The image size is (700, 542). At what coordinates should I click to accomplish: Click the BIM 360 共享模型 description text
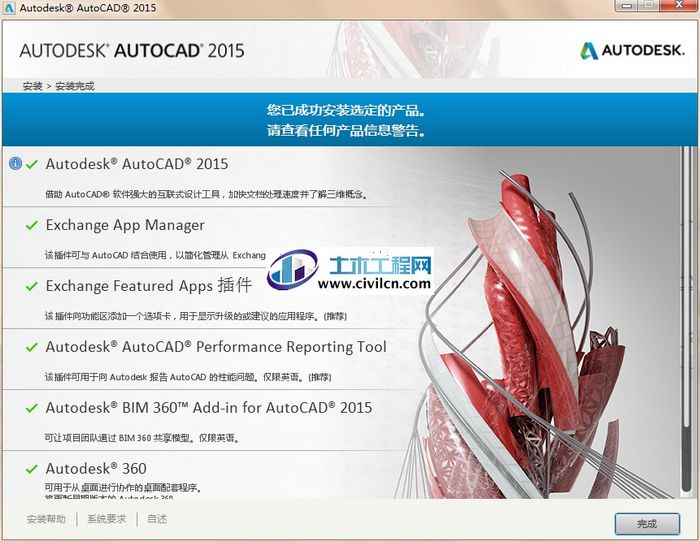(142, 438)
